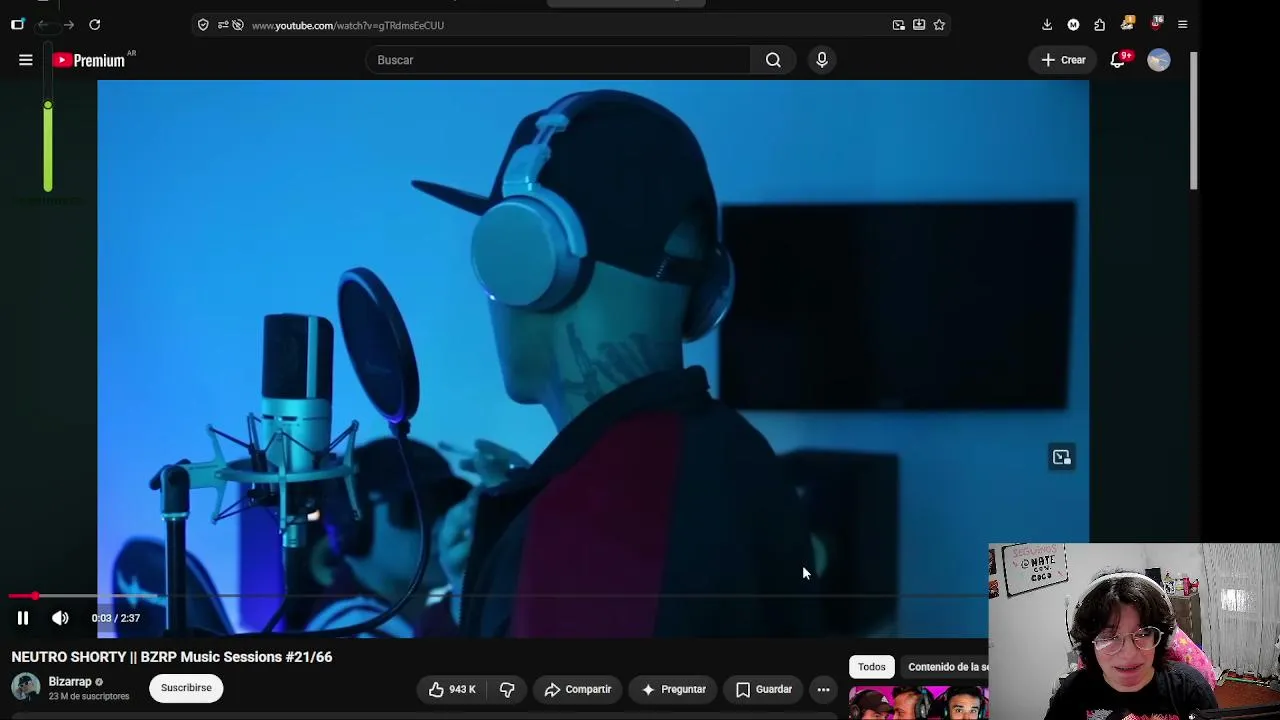The image size is (1280, 720).
Task: Click the page vertical scrollbar
Action: click(1194, 120)
